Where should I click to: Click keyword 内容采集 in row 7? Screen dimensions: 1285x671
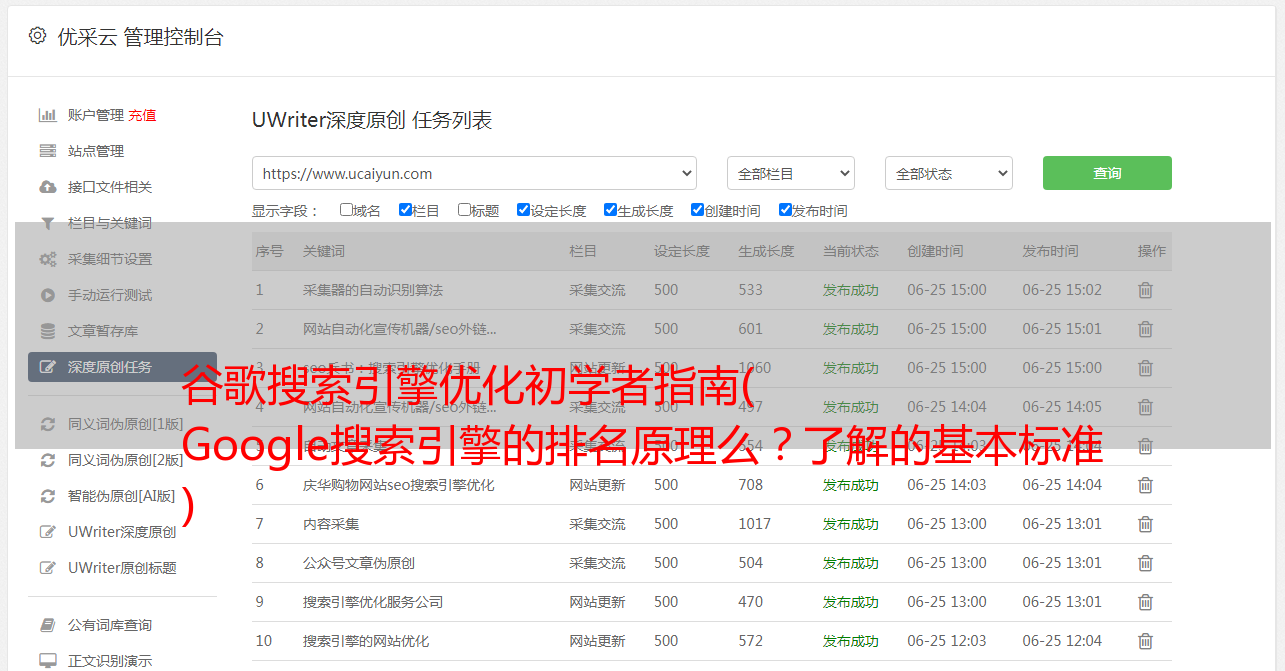331,524
